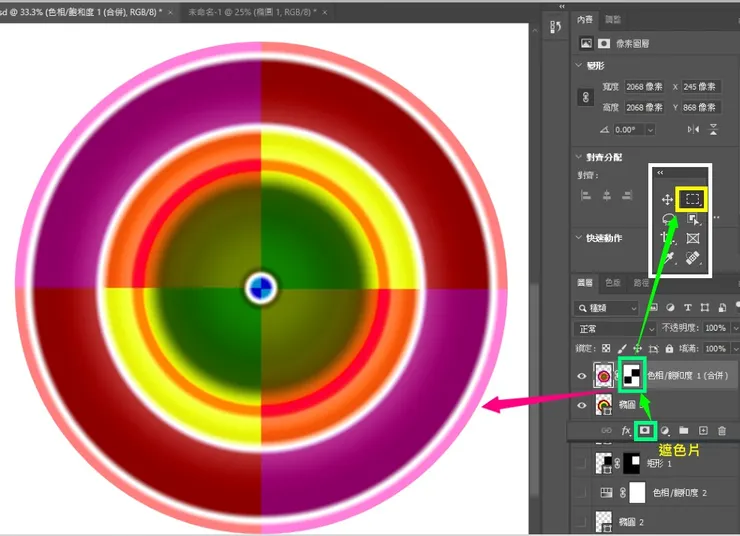
Task: Click the align left edges button
Action: pyautogui.click(x=586, y=194)
